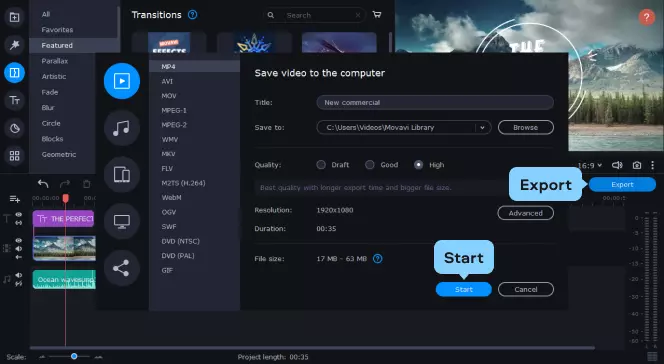Click the blue Start button

pyautogui.click(x=464, y=289)
